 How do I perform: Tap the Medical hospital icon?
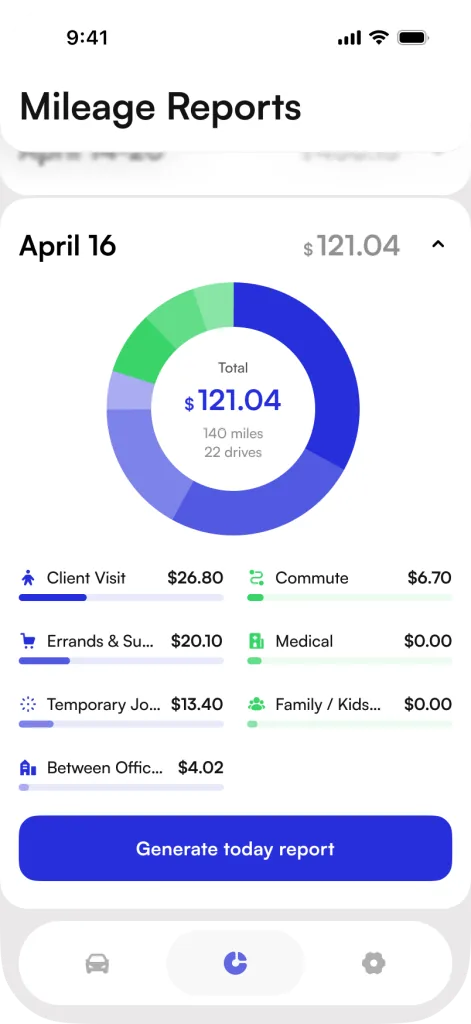[x=256, y=641]
